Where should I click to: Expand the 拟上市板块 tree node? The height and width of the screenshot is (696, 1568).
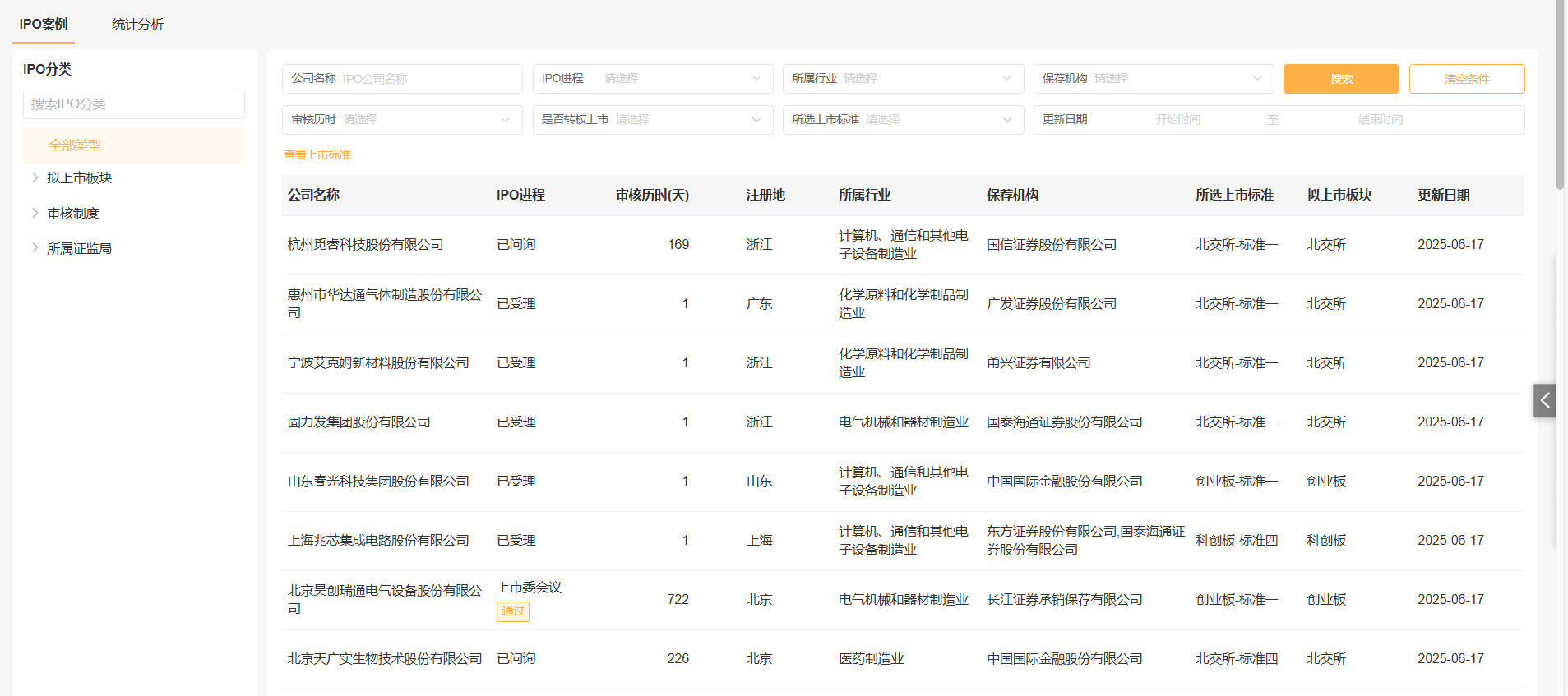[35, 177]
